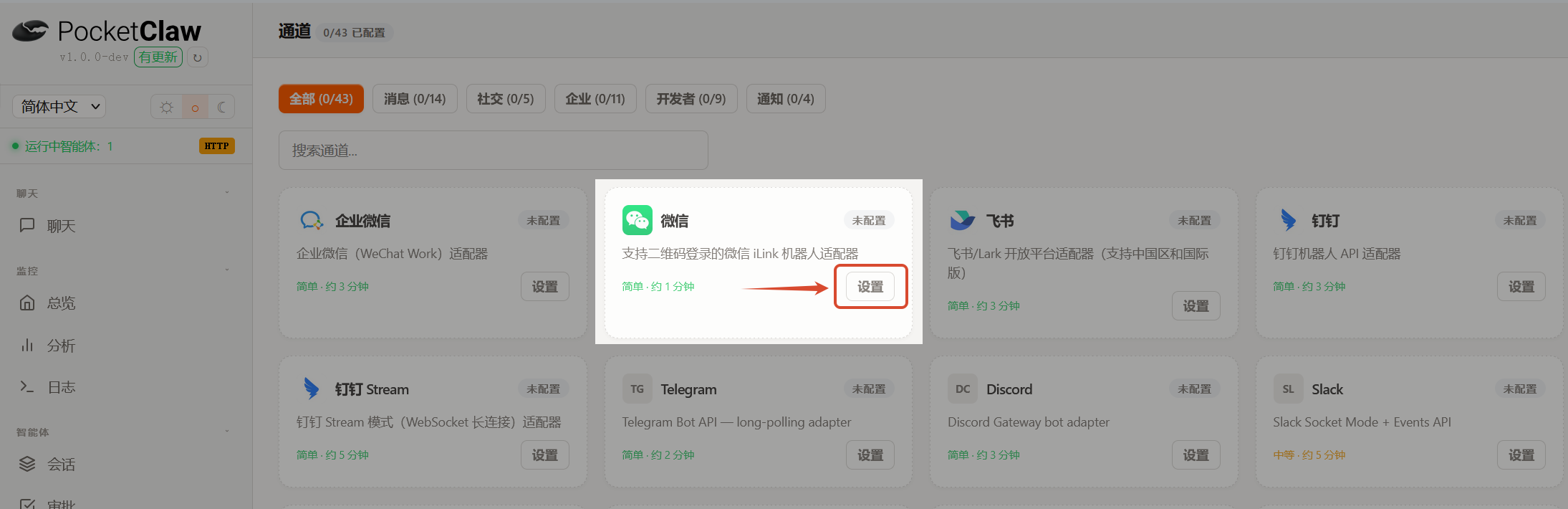The image size is (1568, 509).
Task: Click the Discord DC icon
Action: (963, 389)
